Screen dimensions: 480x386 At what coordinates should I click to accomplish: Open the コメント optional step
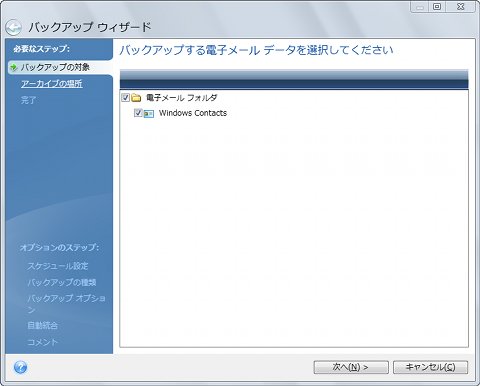pos(43,342)
